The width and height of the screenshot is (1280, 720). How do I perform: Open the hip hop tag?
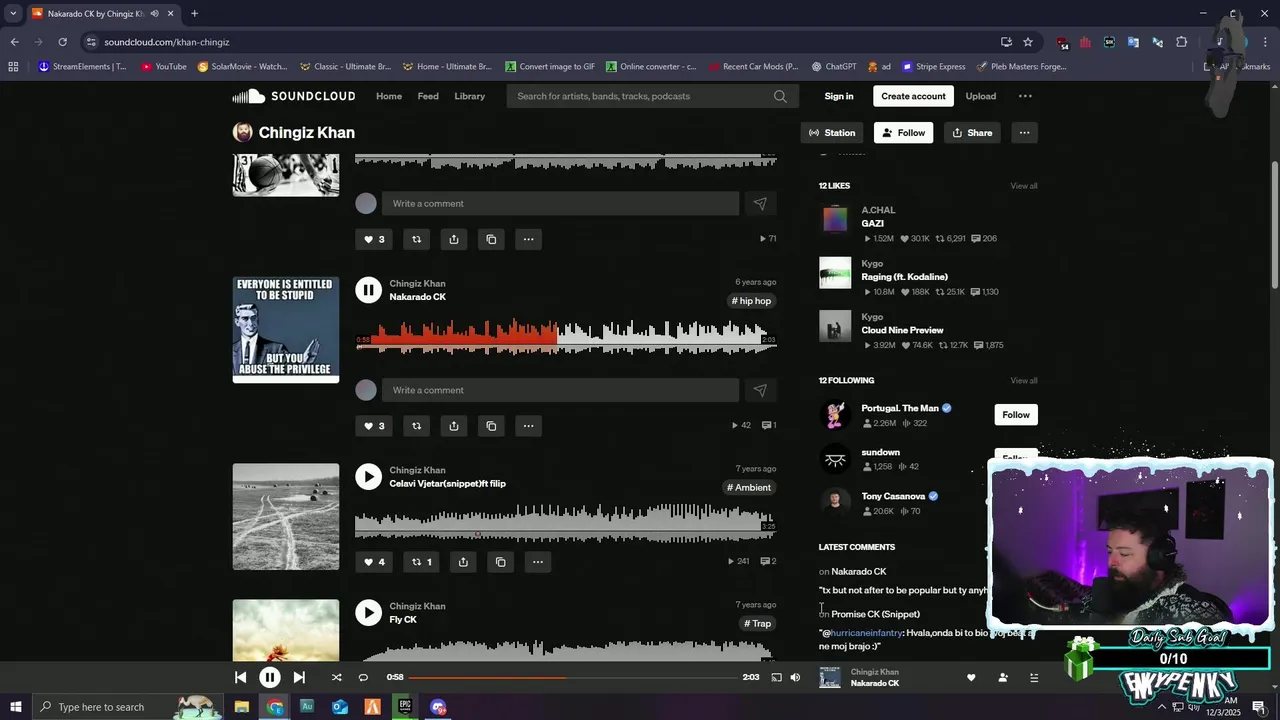pyautogui.click(x=751, y=301)
